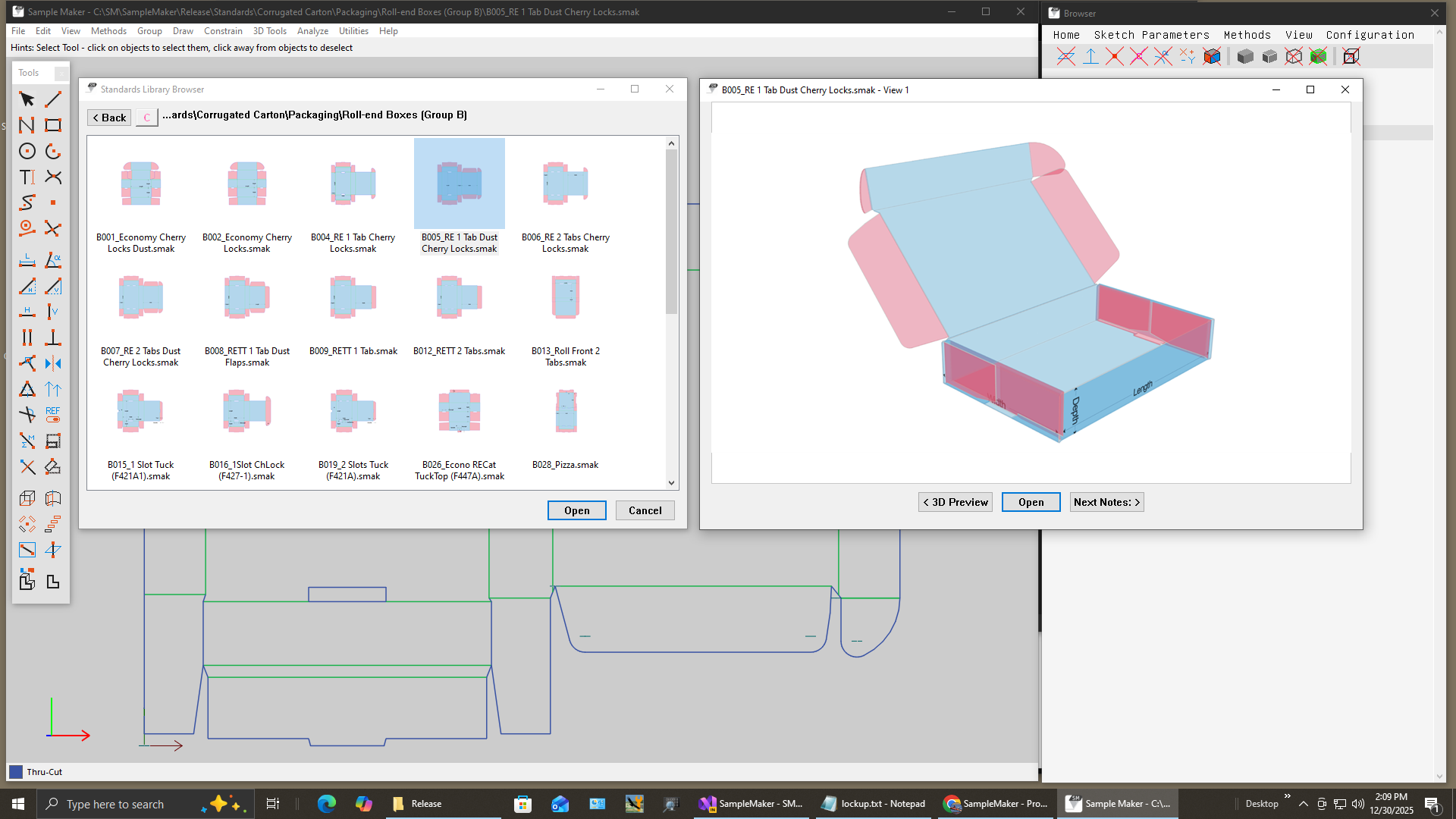Click the Thru-Cut blue color swatch
1456x819 pixels.
click(x=16, y=772)
